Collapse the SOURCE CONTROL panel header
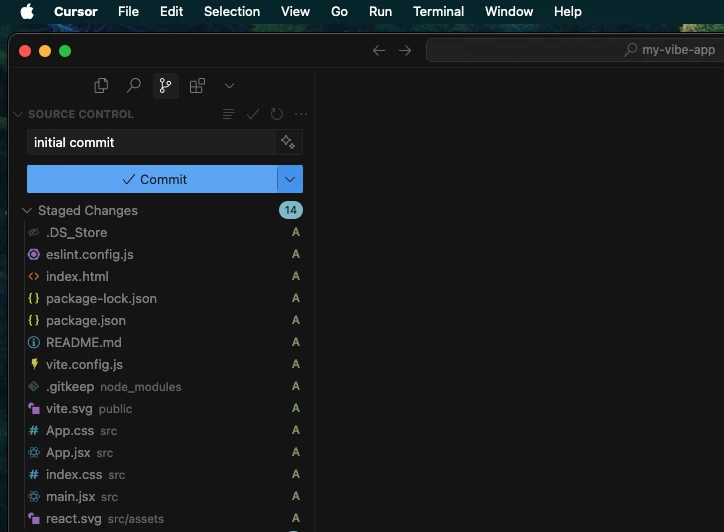This screenshot has width=724, height=532. [x=18, y=114]
